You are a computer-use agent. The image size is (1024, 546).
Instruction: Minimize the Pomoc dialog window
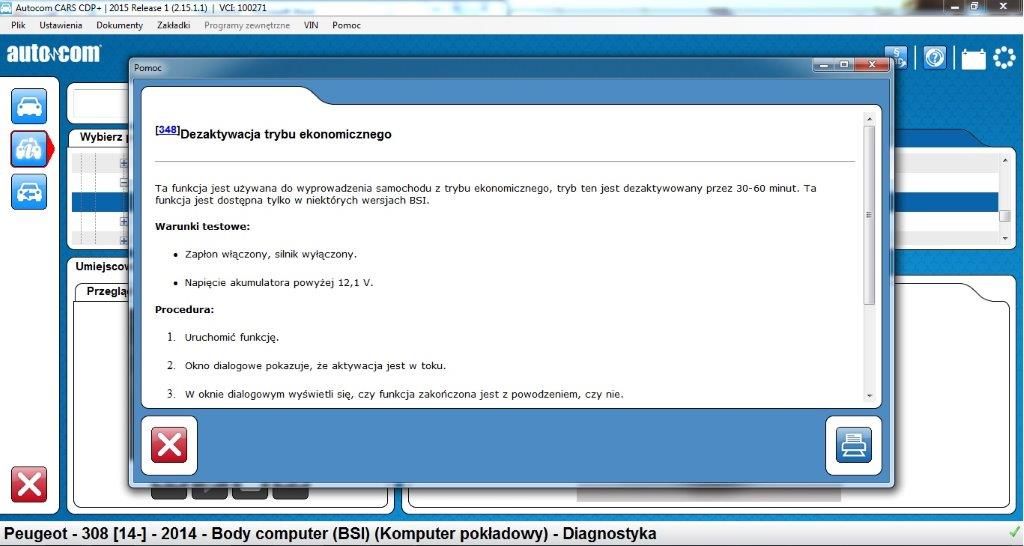pyautogui.click(x=824, y=65)
